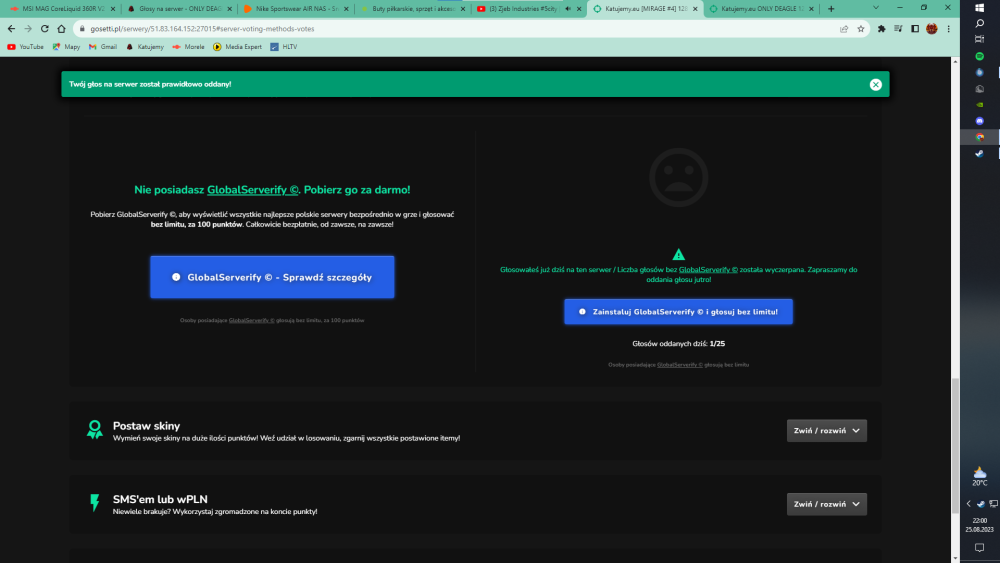
Task: Open the tab search dropdown arrow
Action: (876, 8)
